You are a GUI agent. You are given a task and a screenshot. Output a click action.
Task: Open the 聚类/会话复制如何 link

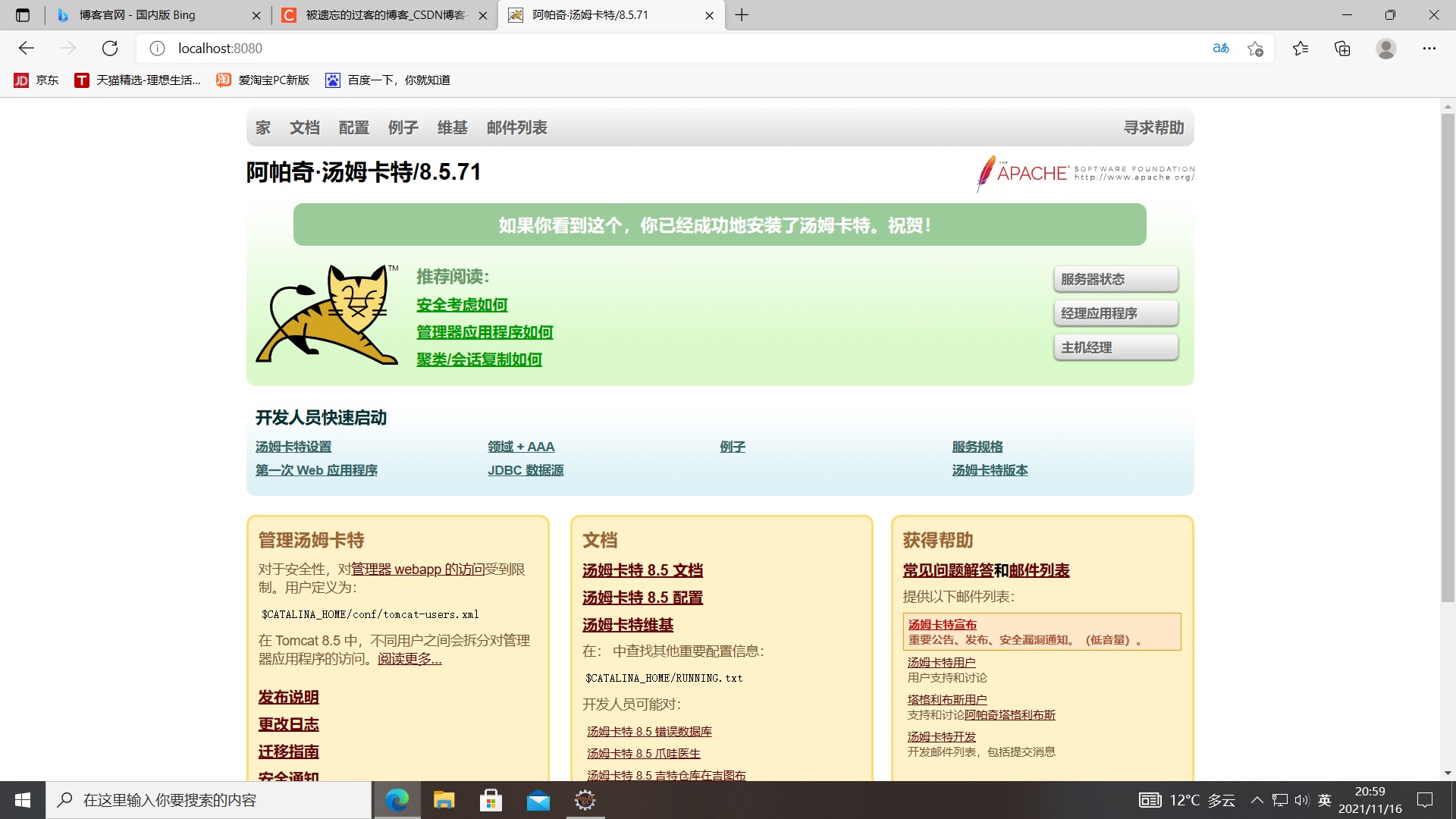(479, 359)
